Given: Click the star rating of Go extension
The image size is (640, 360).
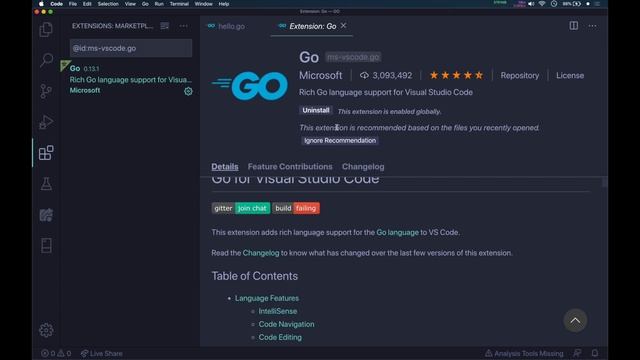Looking at the screenshot, I should coord(456,75).
